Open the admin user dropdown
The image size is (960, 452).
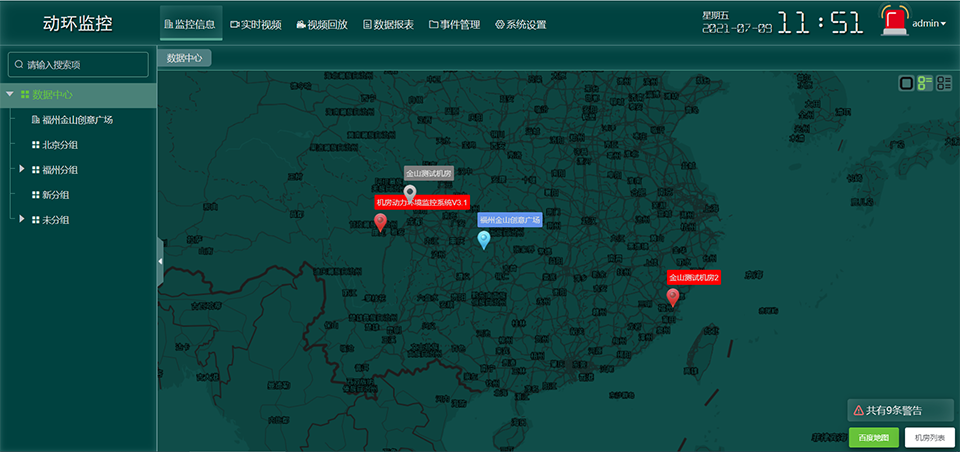coord(929,24)
